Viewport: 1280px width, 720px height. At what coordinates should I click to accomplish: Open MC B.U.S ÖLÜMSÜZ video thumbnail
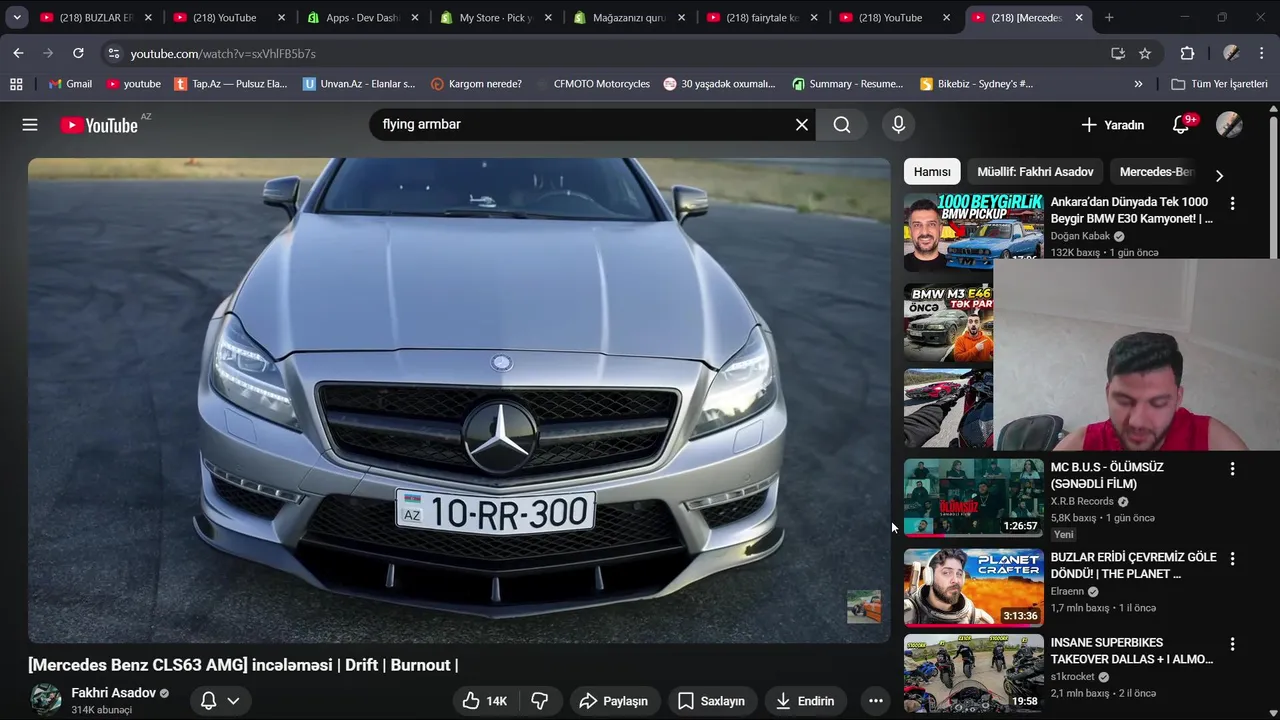(973, 498)
